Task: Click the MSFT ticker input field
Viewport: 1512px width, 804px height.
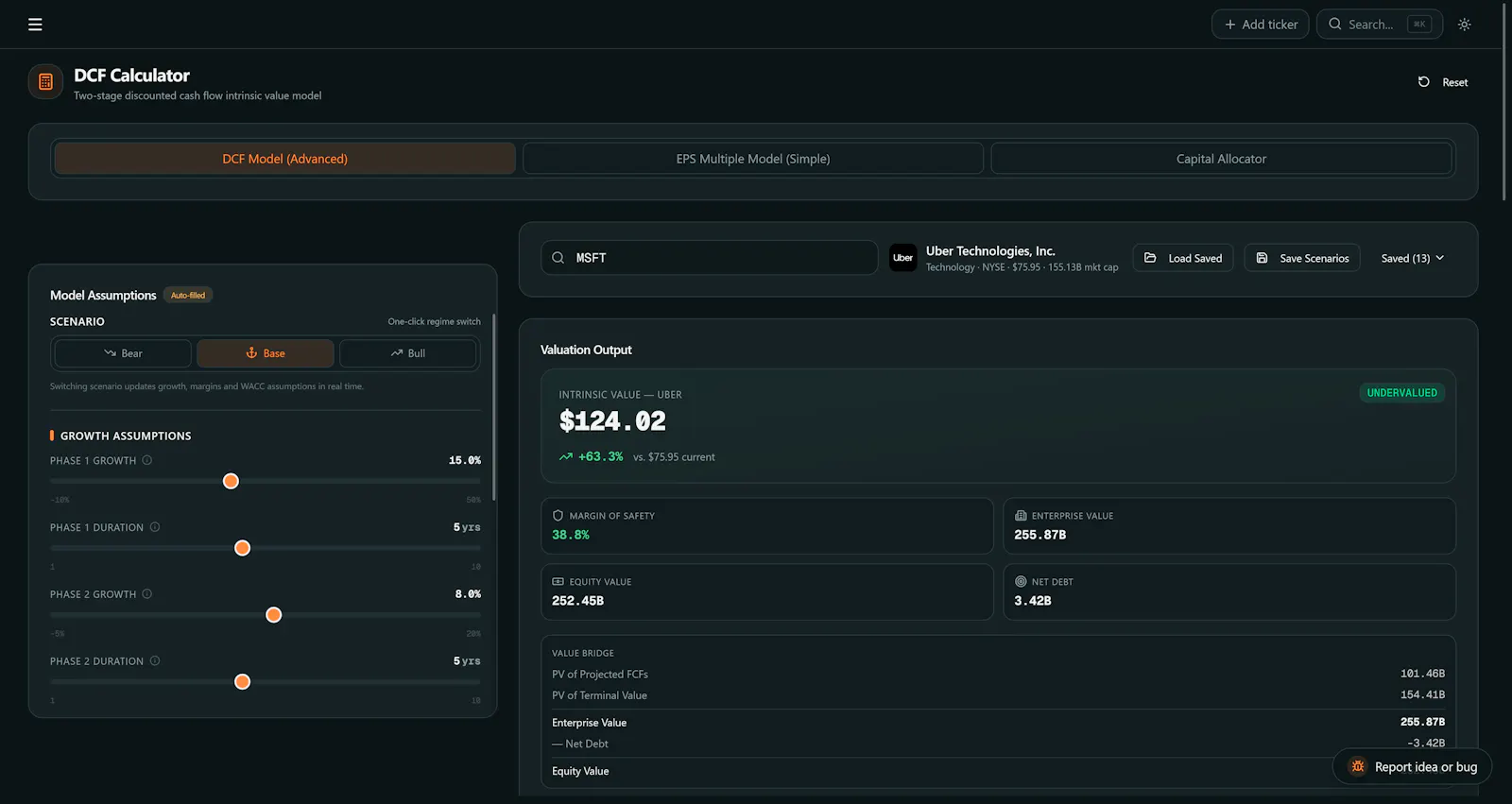Action: coord(710,258)
